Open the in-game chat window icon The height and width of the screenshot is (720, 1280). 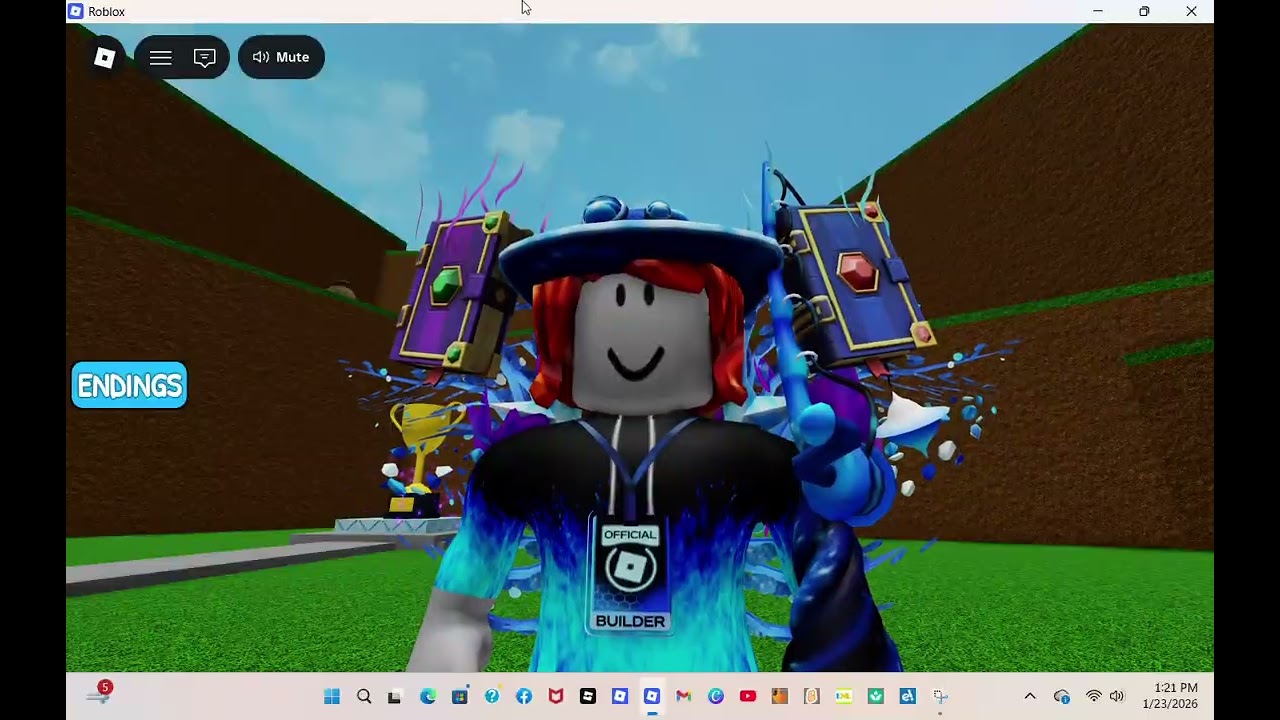click(x=205, y=57)
